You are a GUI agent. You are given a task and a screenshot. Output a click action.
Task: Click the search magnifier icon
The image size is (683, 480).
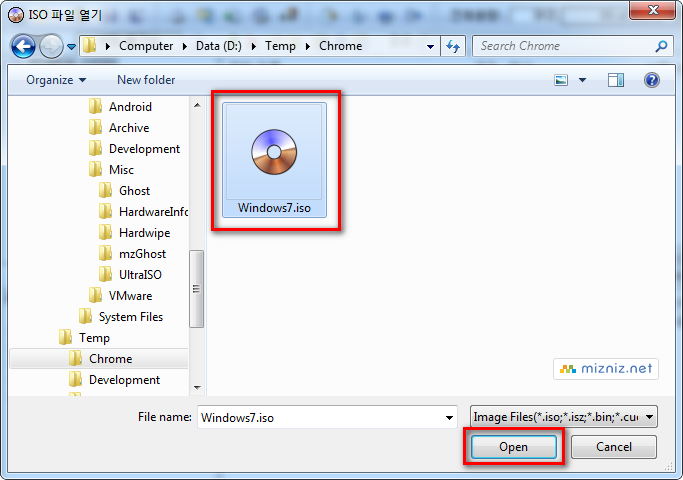click(x=661, y=46)
